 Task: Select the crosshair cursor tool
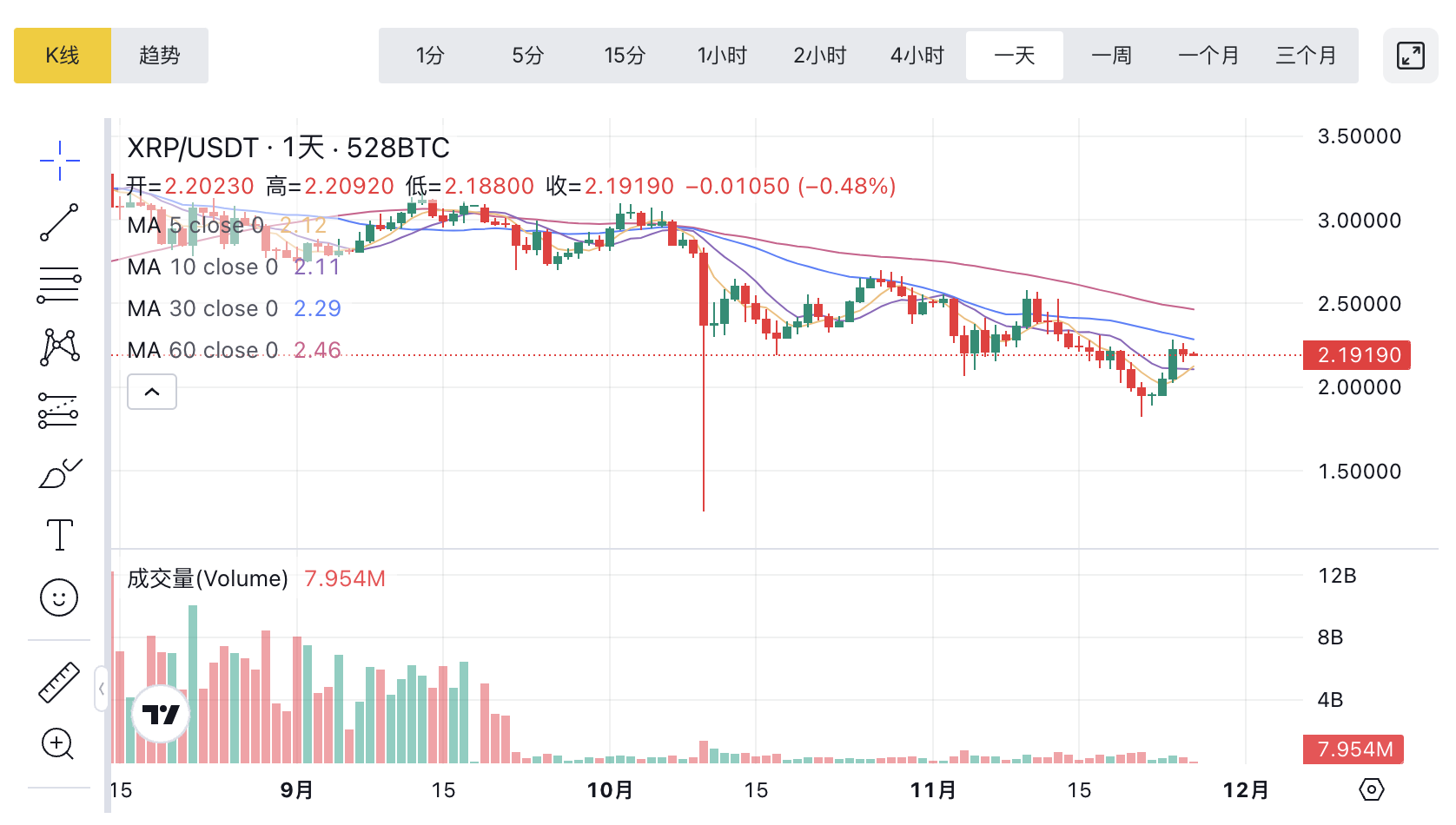coord(59,161)
